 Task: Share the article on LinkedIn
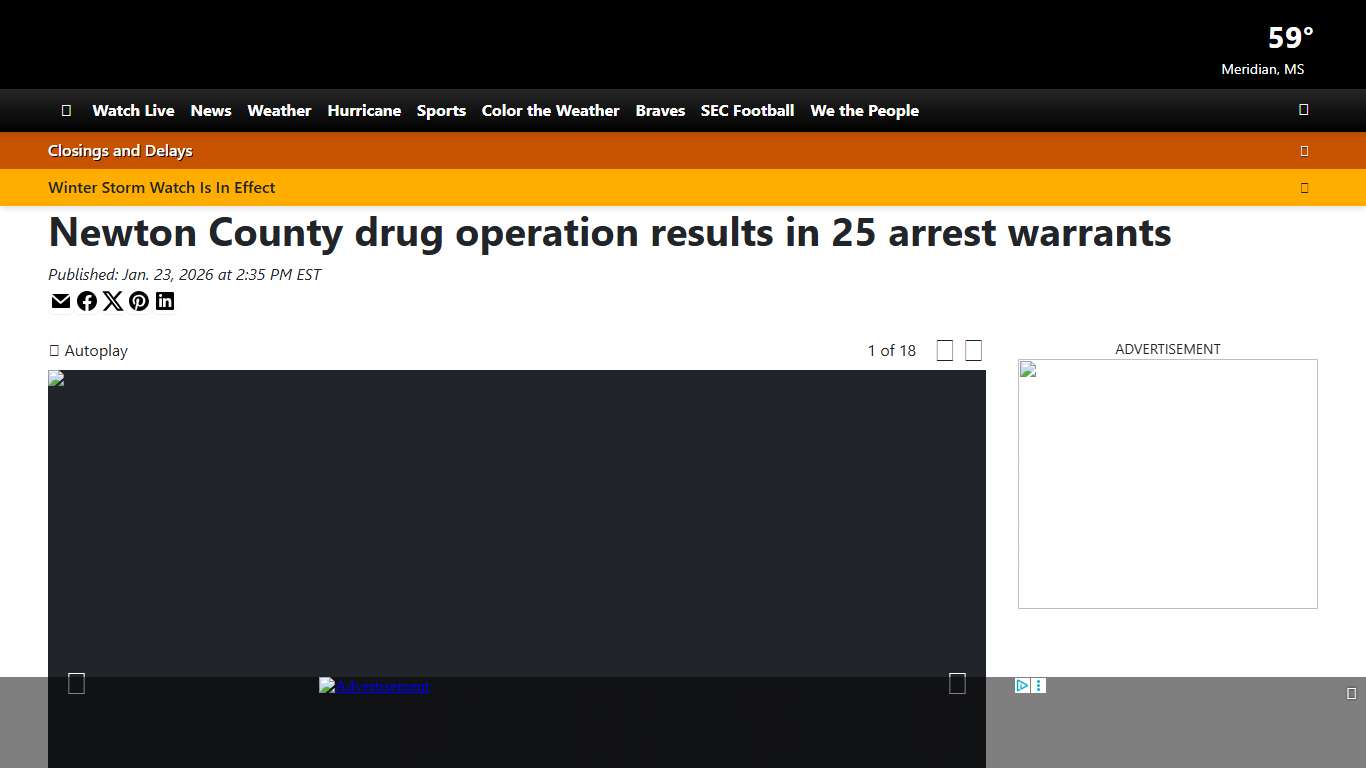(165, 301)
